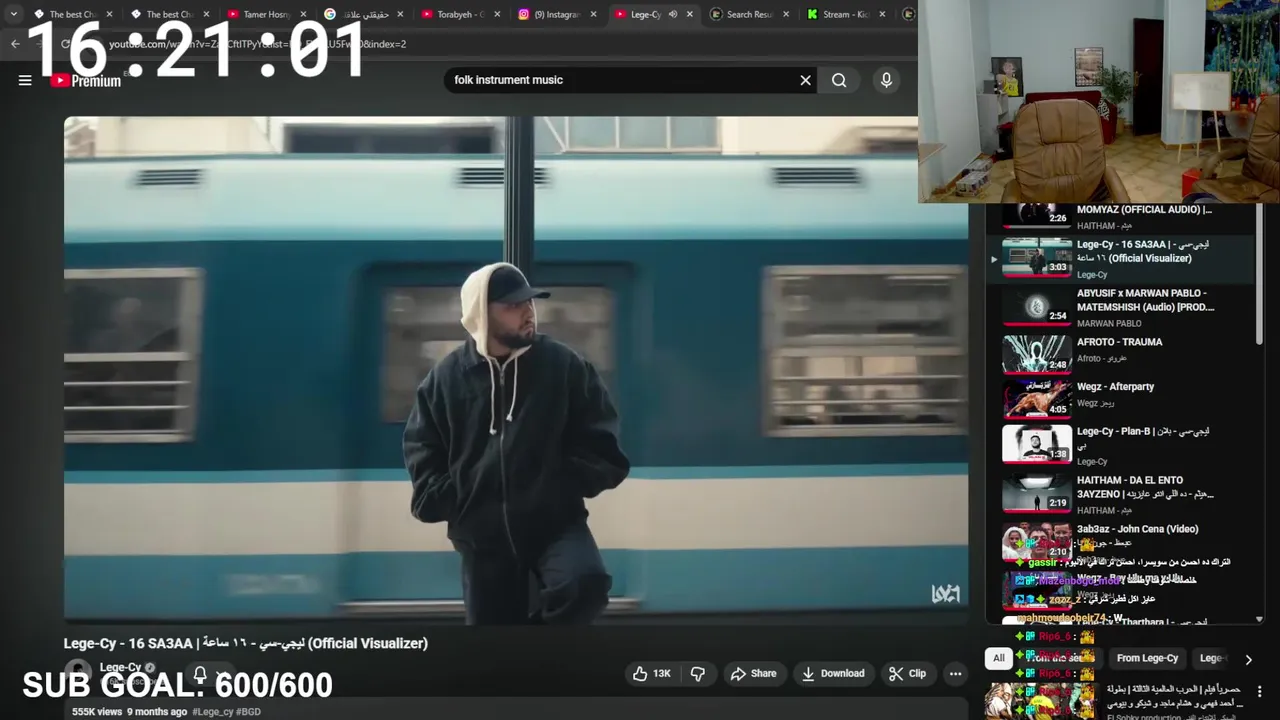Pause the video by clicking player
This screenshot has height=720, width=1280.
516,370
